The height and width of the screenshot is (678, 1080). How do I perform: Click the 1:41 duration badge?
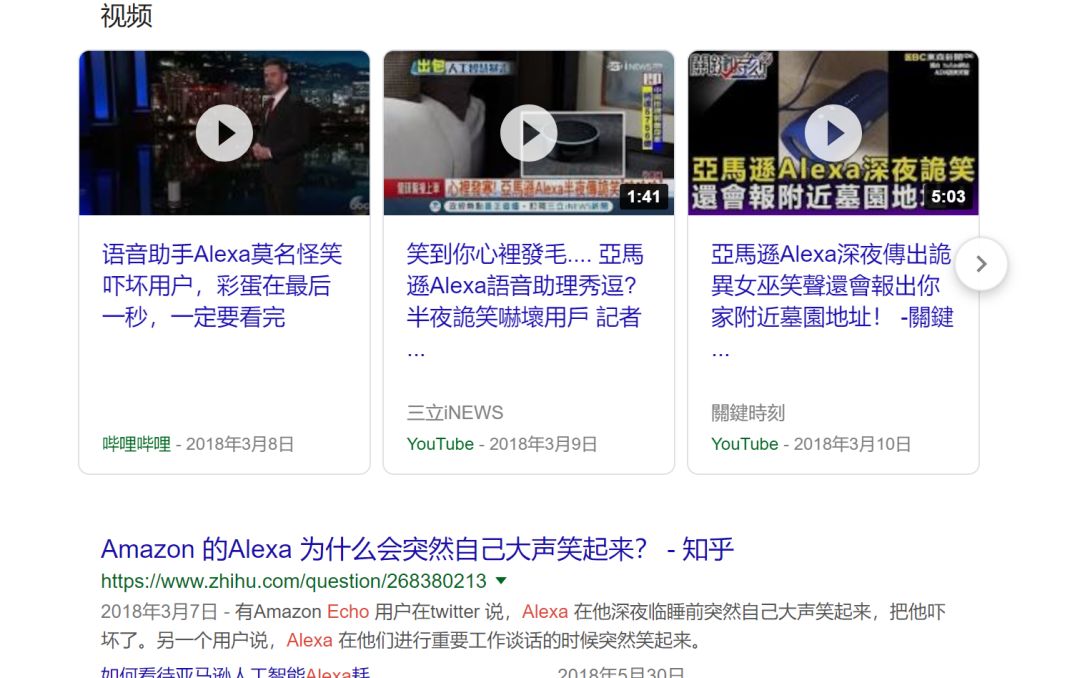point(643,197)
